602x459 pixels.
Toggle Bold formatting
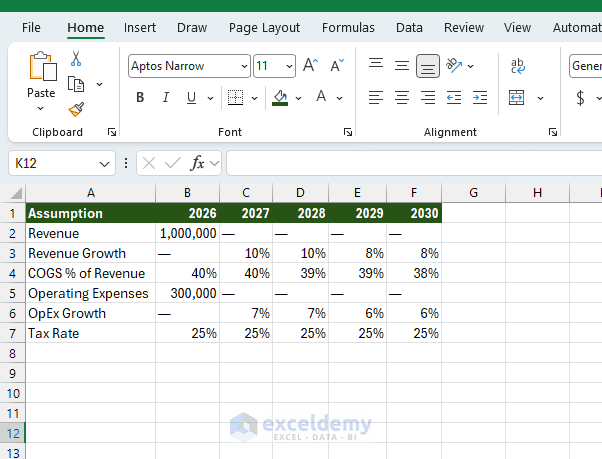pyautogui.click(x=140, y=97)
